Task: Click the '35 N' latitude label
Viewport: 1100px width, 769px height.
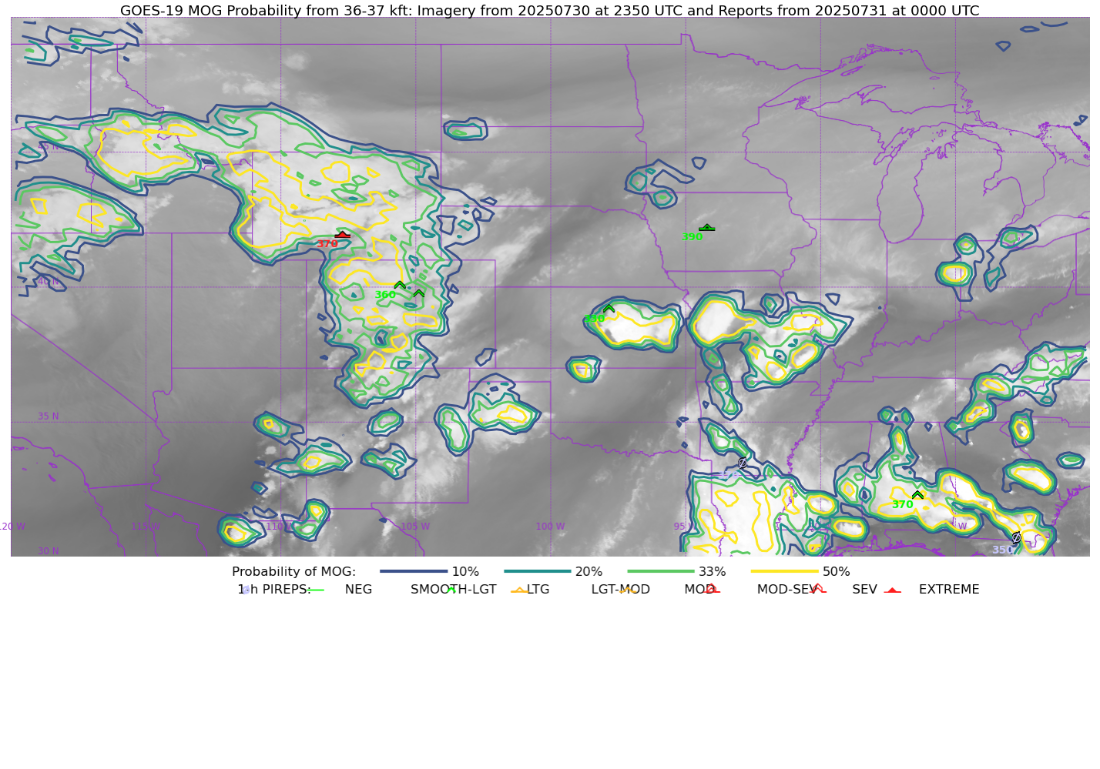Action: coord(48,416)
